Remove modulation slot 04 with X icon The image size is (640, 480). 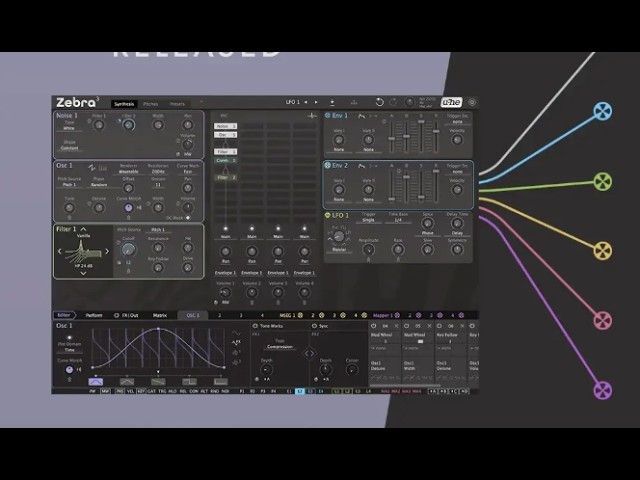point(396,326)
